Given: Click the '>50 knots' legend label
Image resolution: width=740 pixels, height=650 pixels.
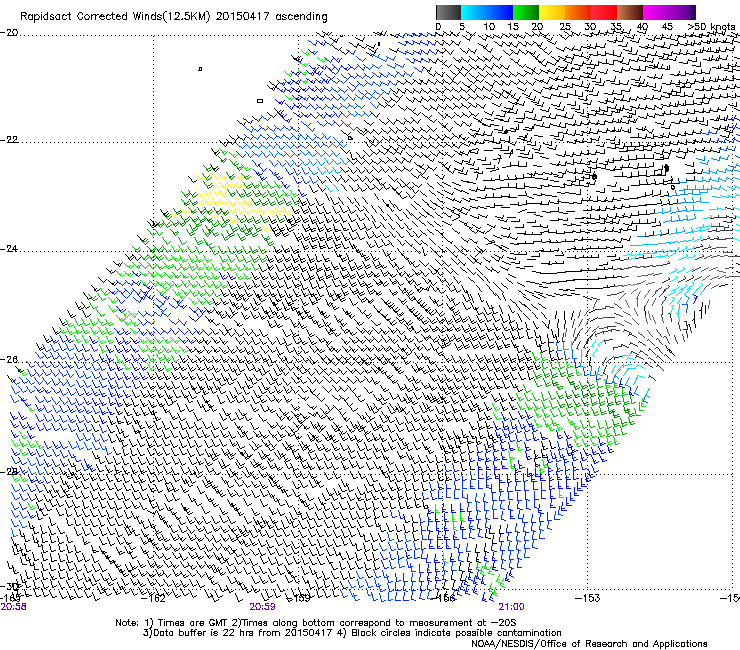Looking at the screenshot, I should (711, 27).
